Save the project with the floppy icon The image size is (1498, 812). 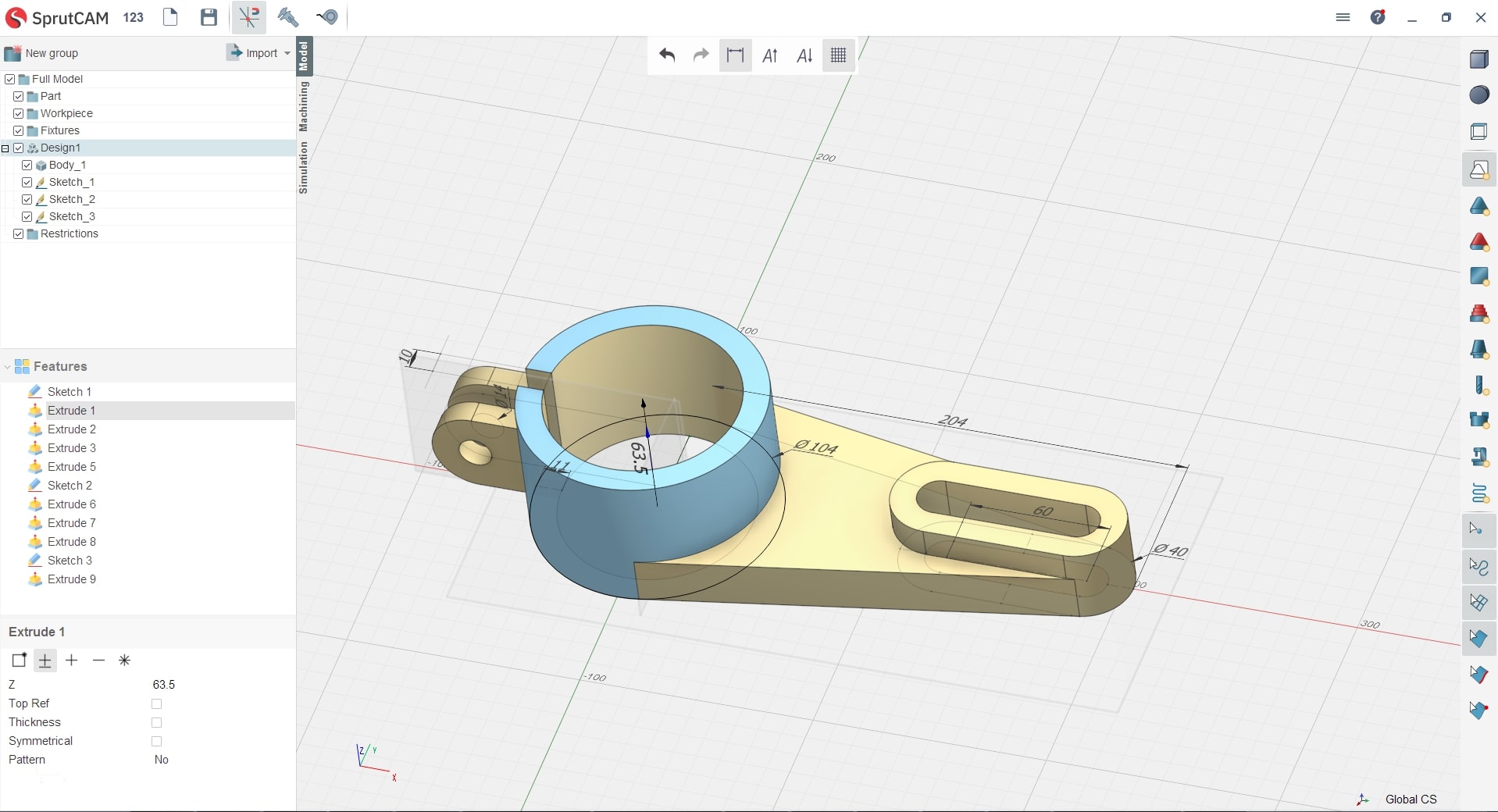tap(209, 17)
